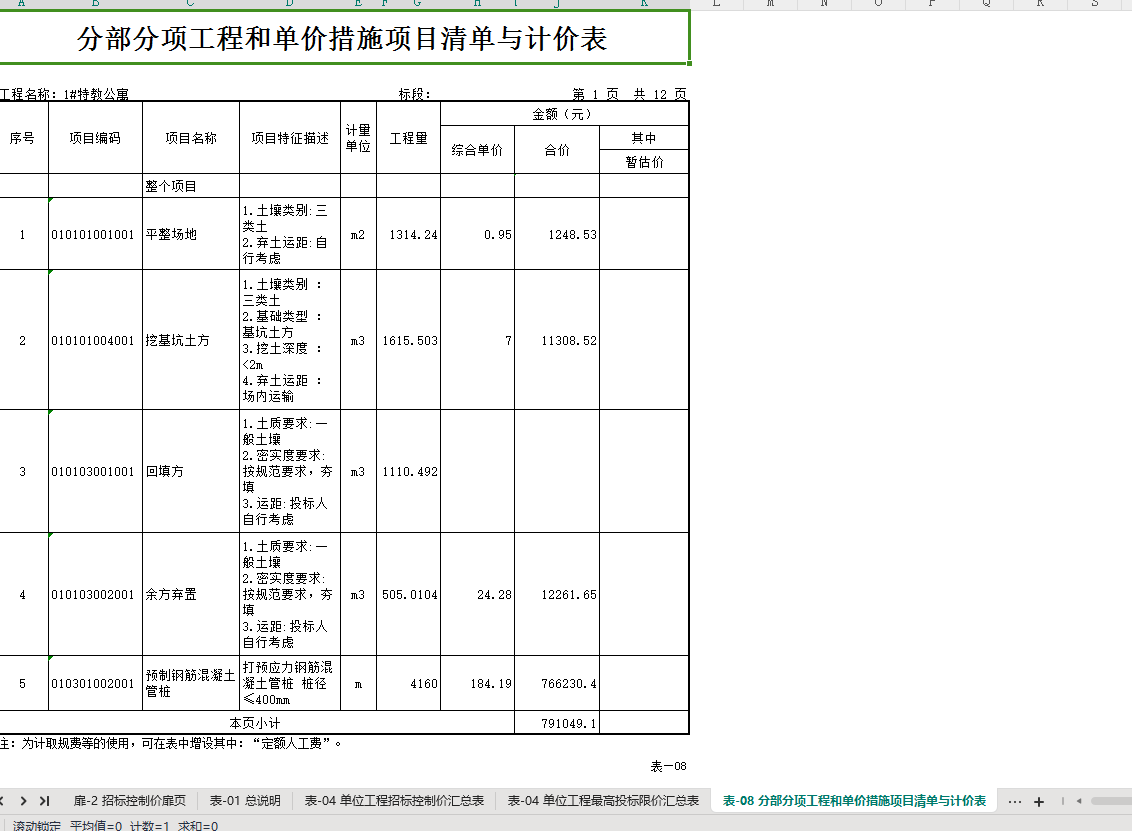
Task: Select the active 表-08 sheet tab
Action: (854, 801)
